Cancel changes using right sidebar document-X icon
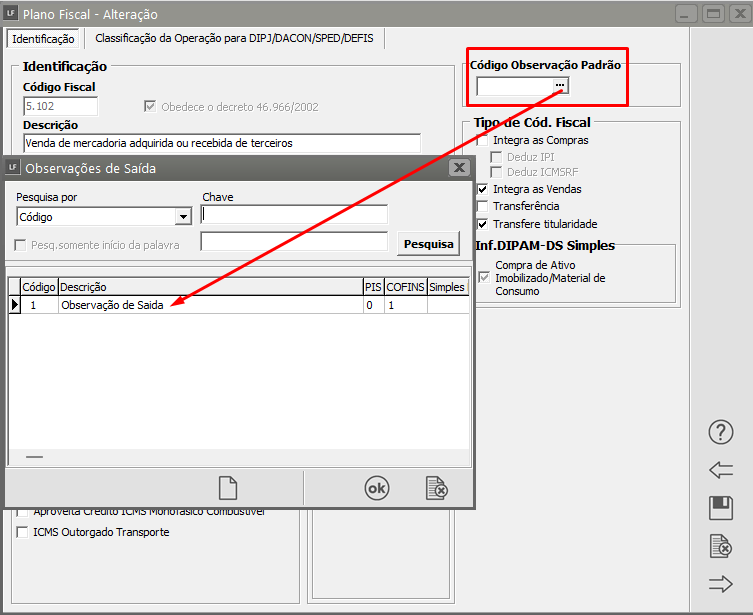Viewport: 753px width, 615px height. tap(721, 546)
